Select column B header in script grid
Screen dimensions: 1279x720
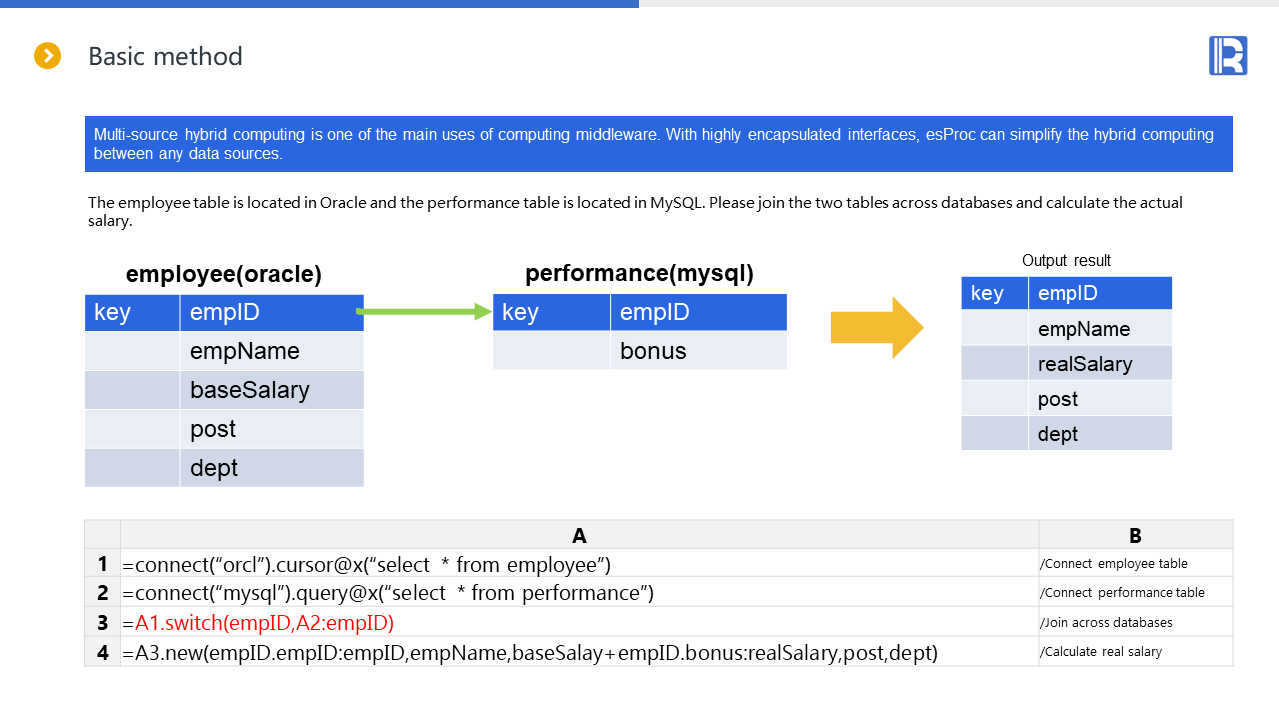pyautogui.click(x=1135, y=535)
